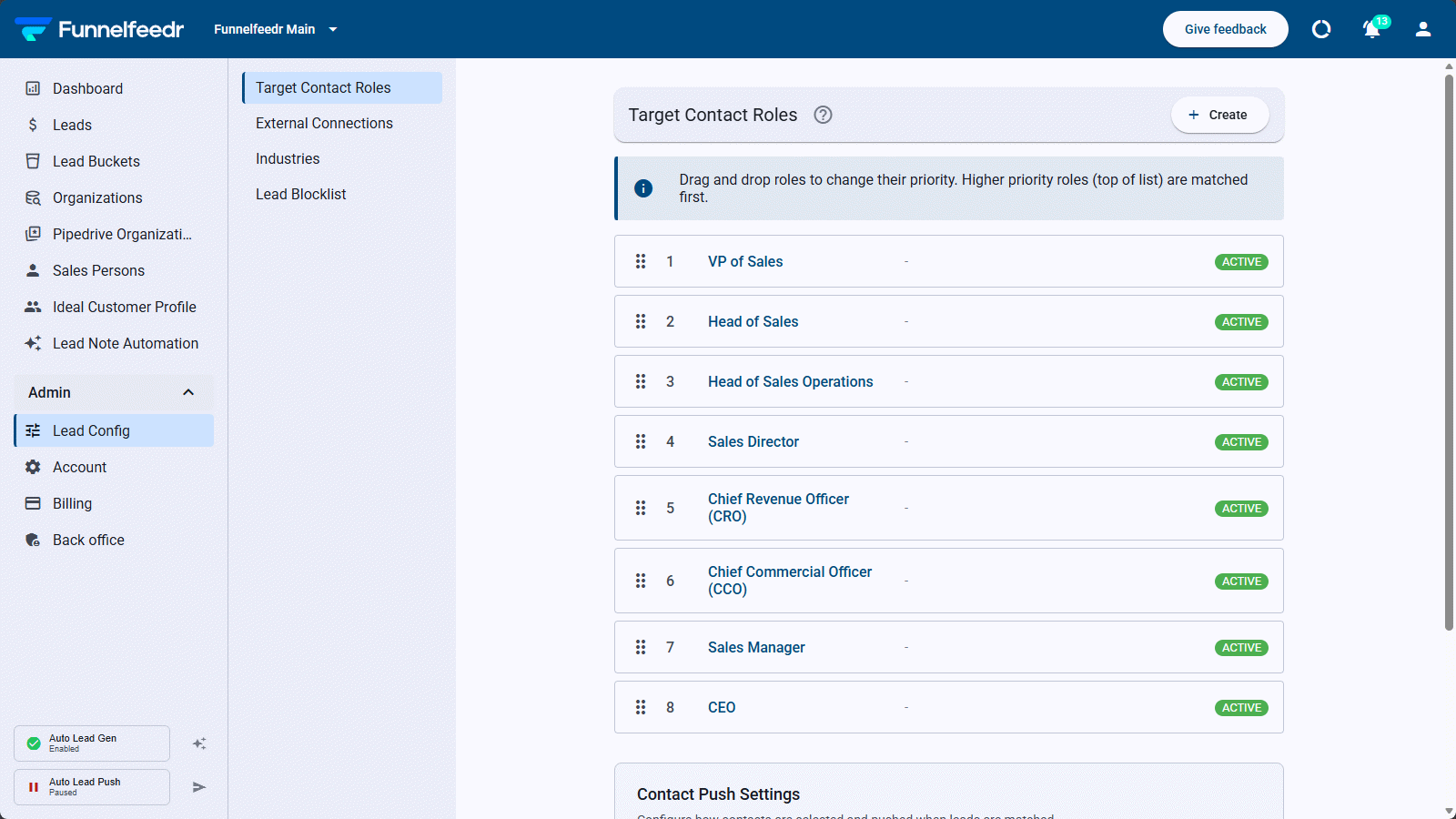
Task: Open the user profile icon
Action: click(1423, 29)
